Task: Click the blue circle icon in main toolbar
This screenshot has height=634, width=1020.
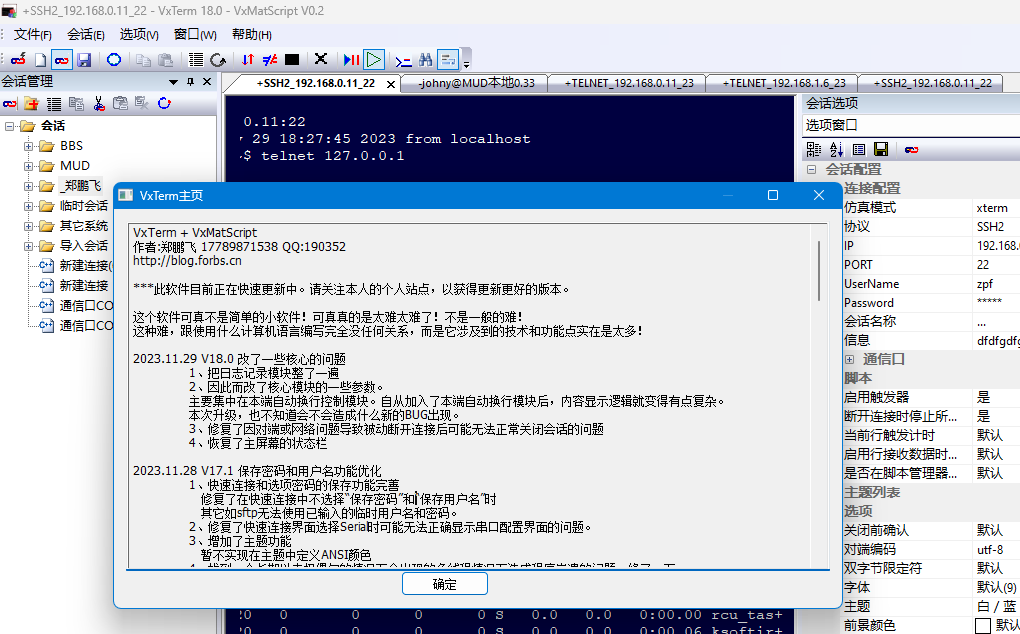Action: point(114,60)
